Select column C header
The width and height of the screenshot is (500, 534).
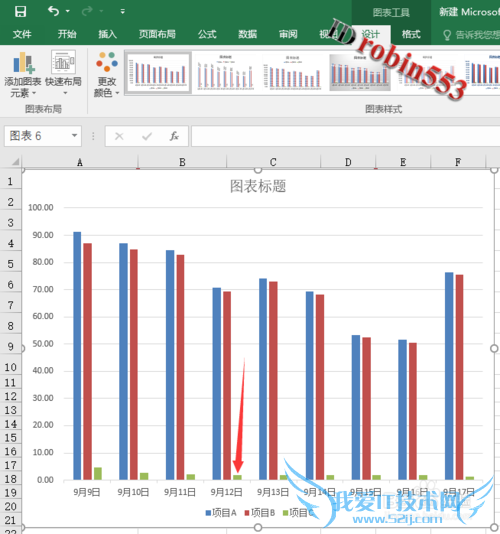(273, 162)
